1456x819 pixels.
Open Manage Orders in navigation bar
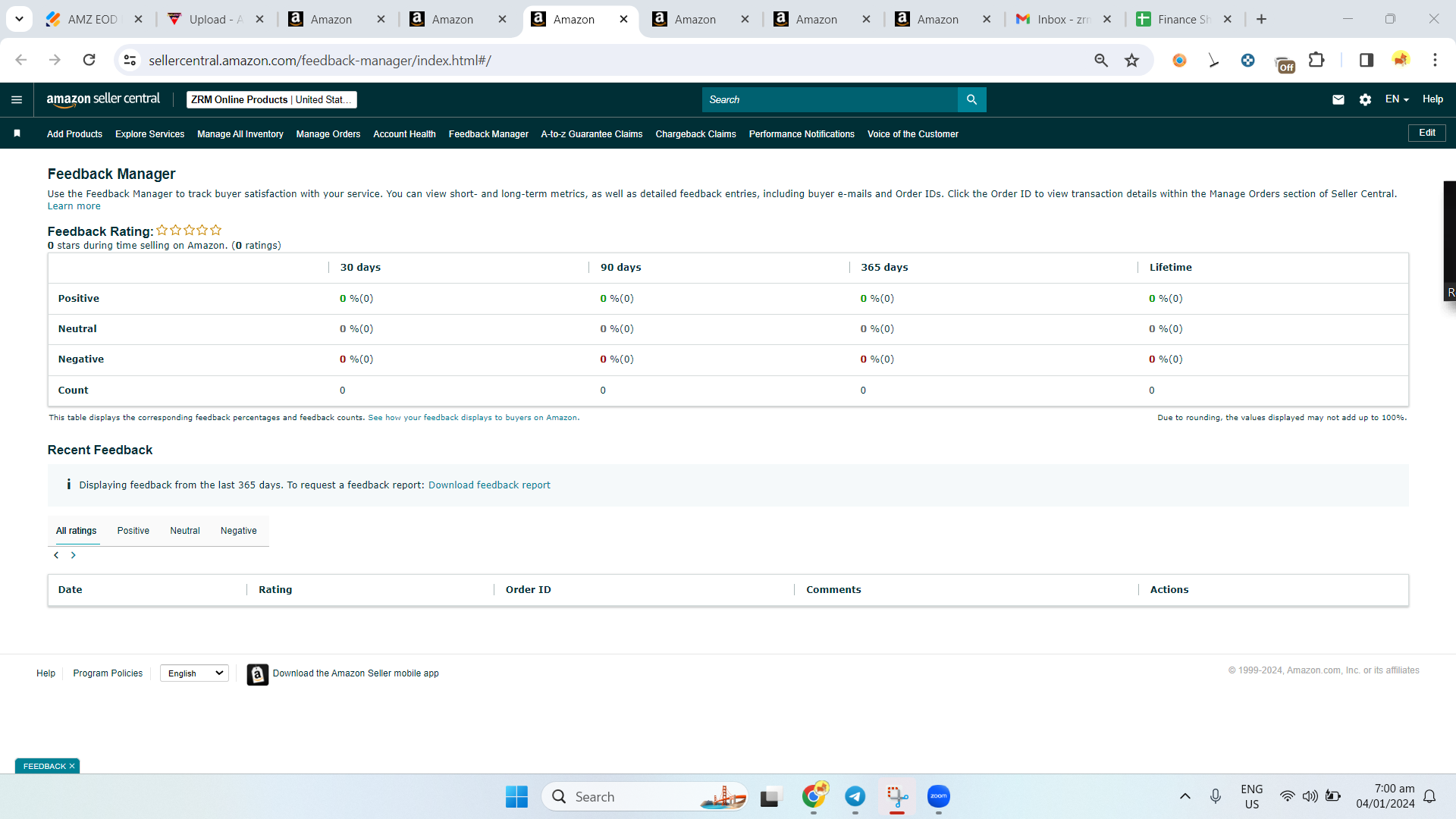tap(328, 134)
